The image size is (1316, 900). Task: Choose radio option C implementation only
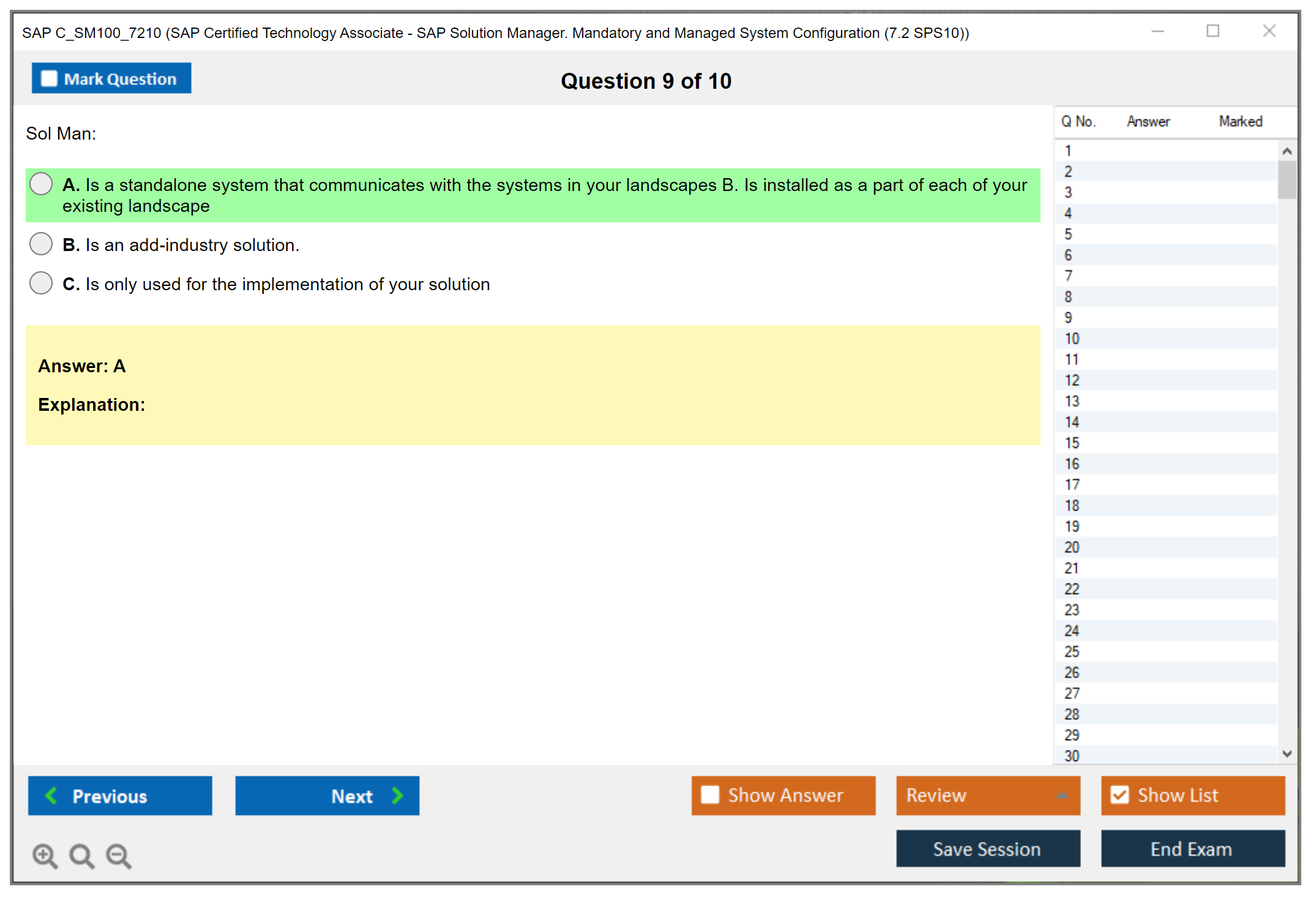tap(41, 283)
